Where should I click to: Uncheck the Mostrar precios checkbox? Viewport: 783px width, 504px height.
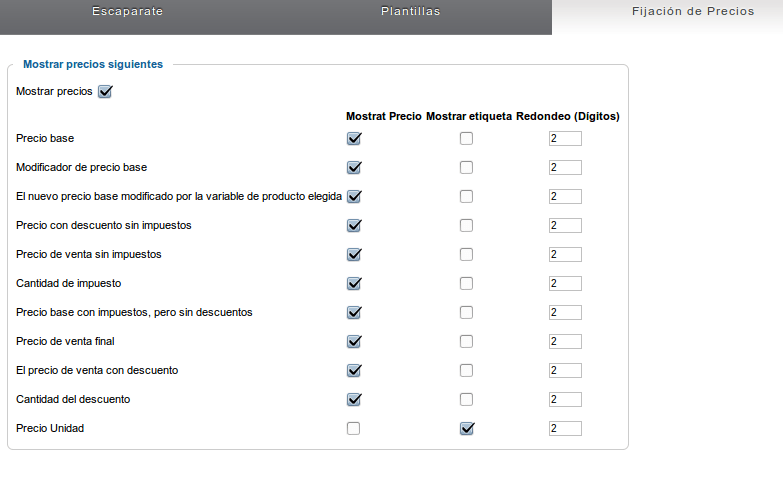(x=105, y=91)
